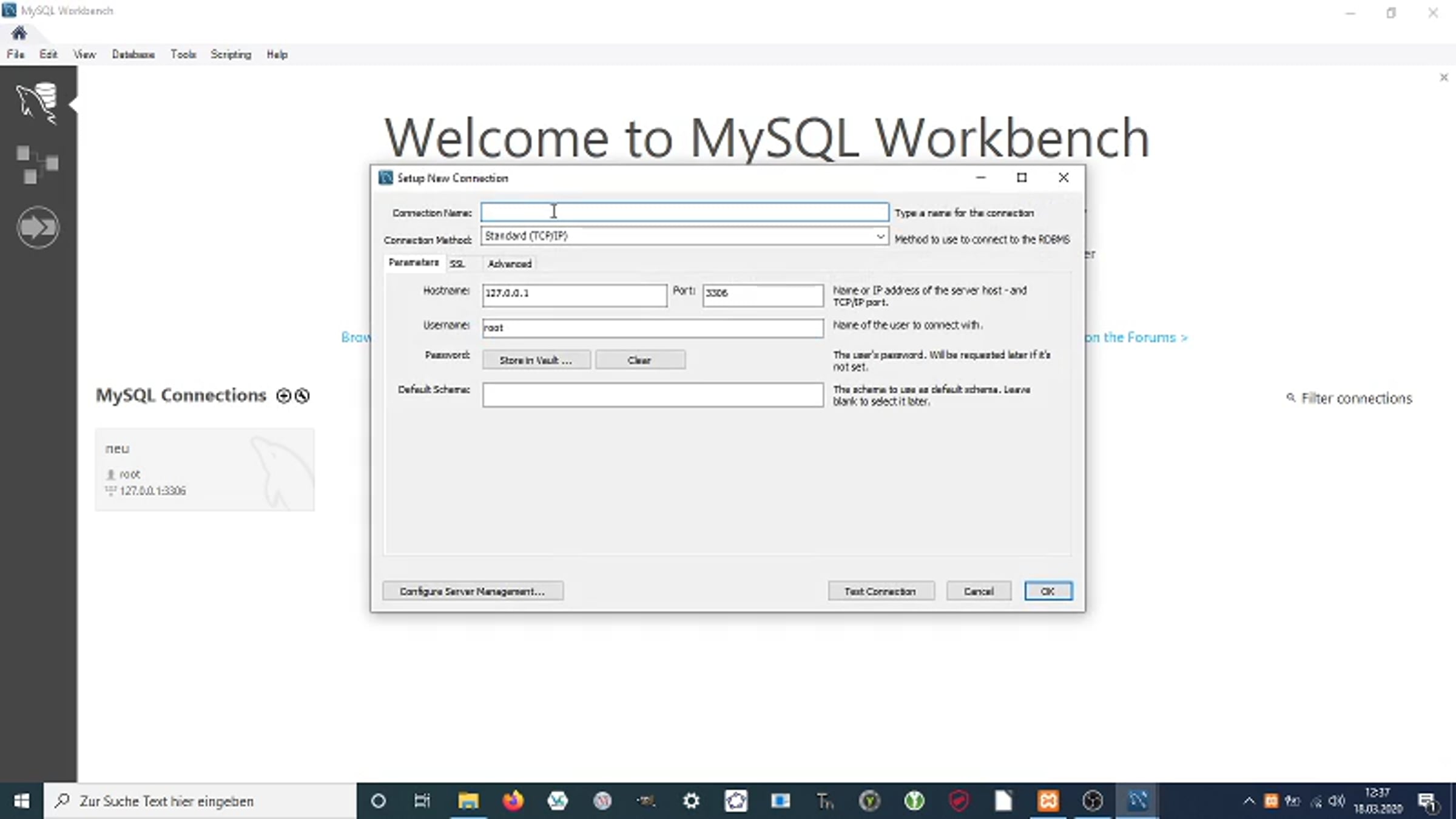Open the Models sidebar icon
This screenshot has width=1456, height=819.
pos(38,164)
